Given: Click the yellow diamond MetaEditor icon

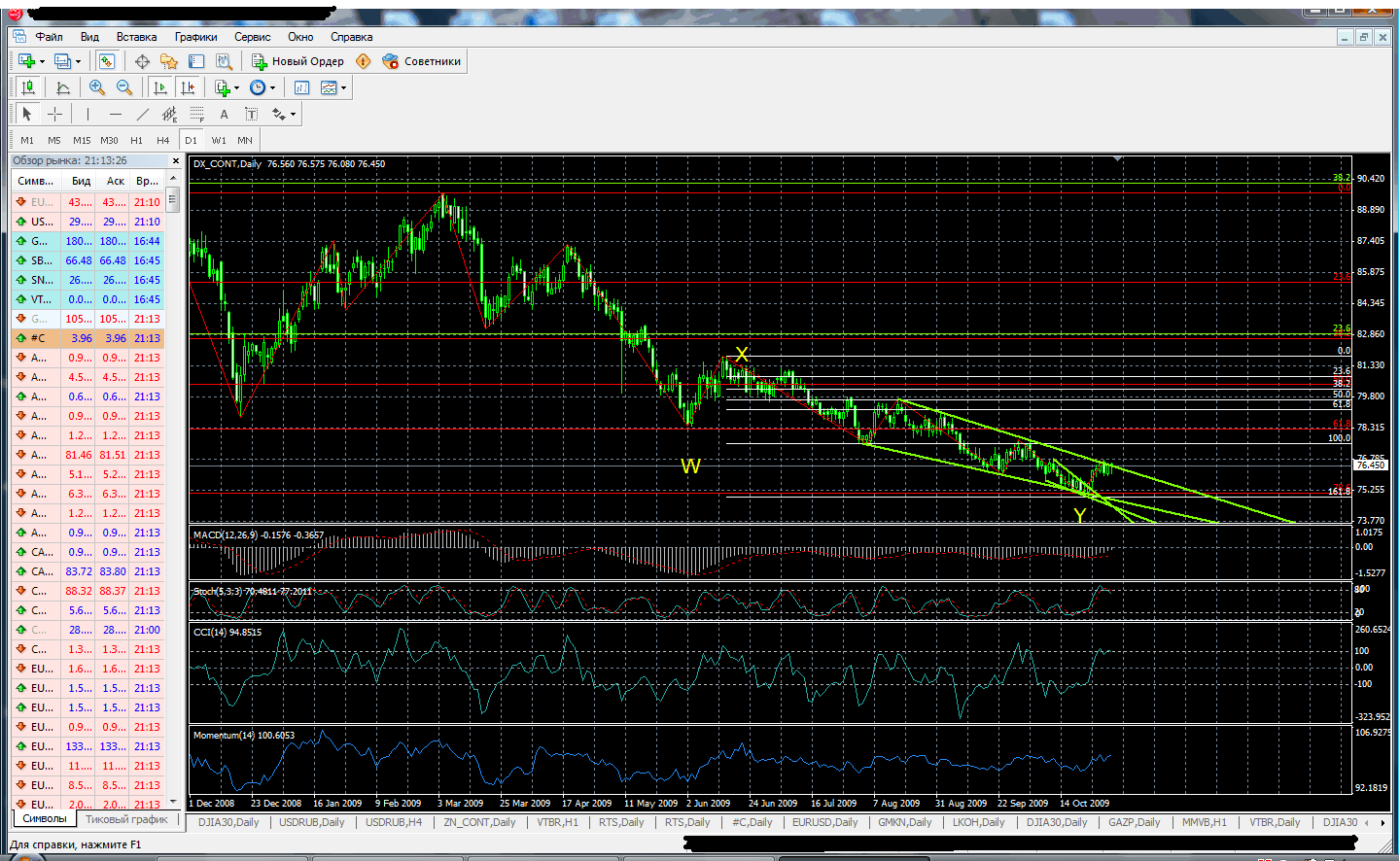Looking at the screenshot, I should pyautogui.click(x=364, y=61).
